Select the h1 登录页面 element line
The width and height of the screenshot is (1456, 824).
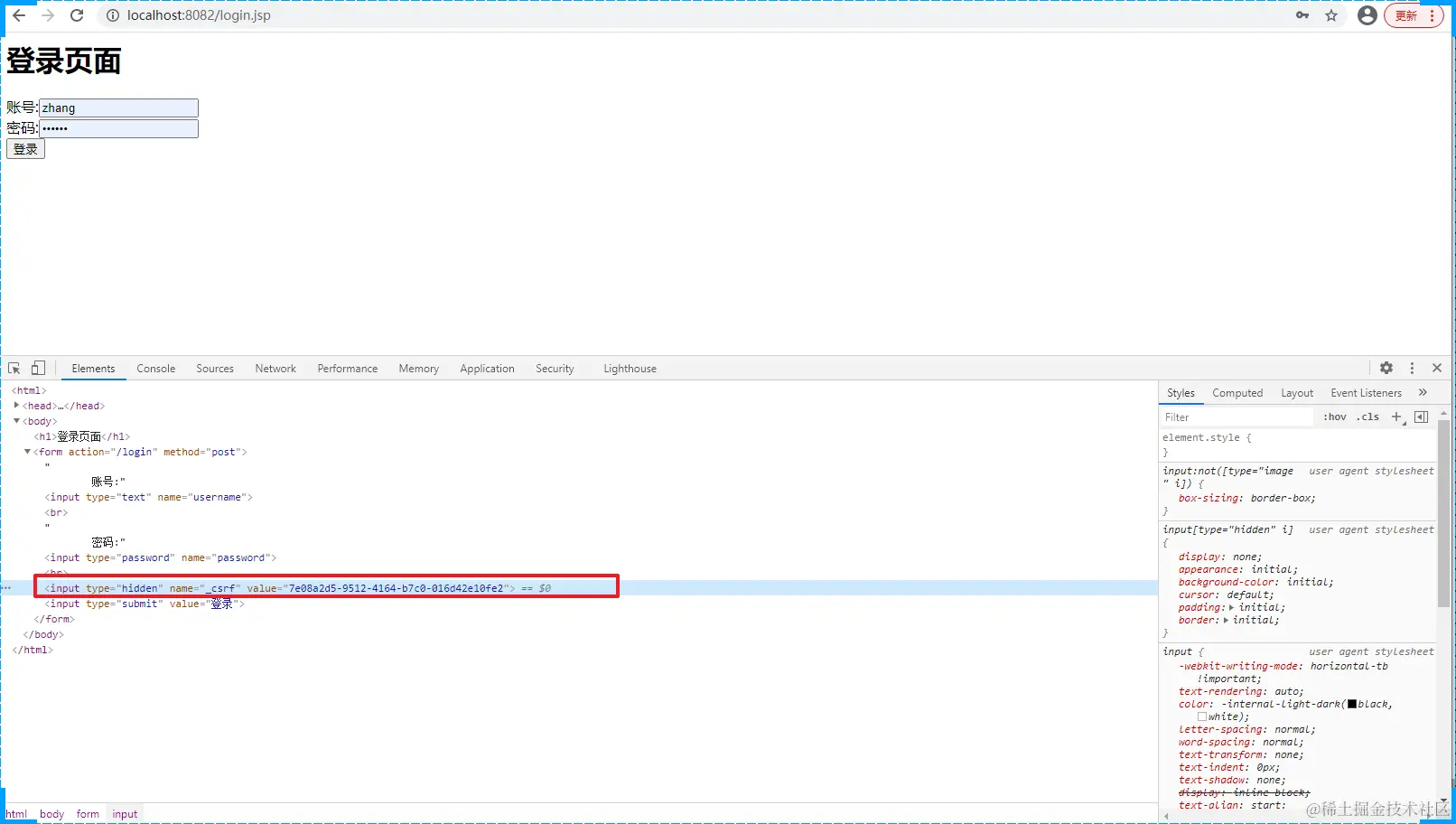pos(82,436)
